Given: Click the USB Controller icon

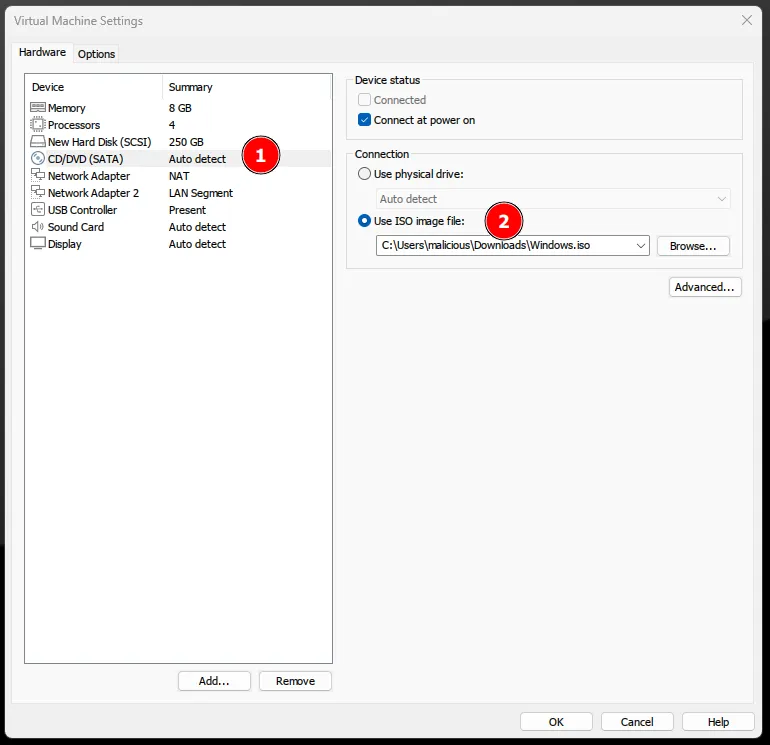Looking at the screenshot, I should [38, 210].
